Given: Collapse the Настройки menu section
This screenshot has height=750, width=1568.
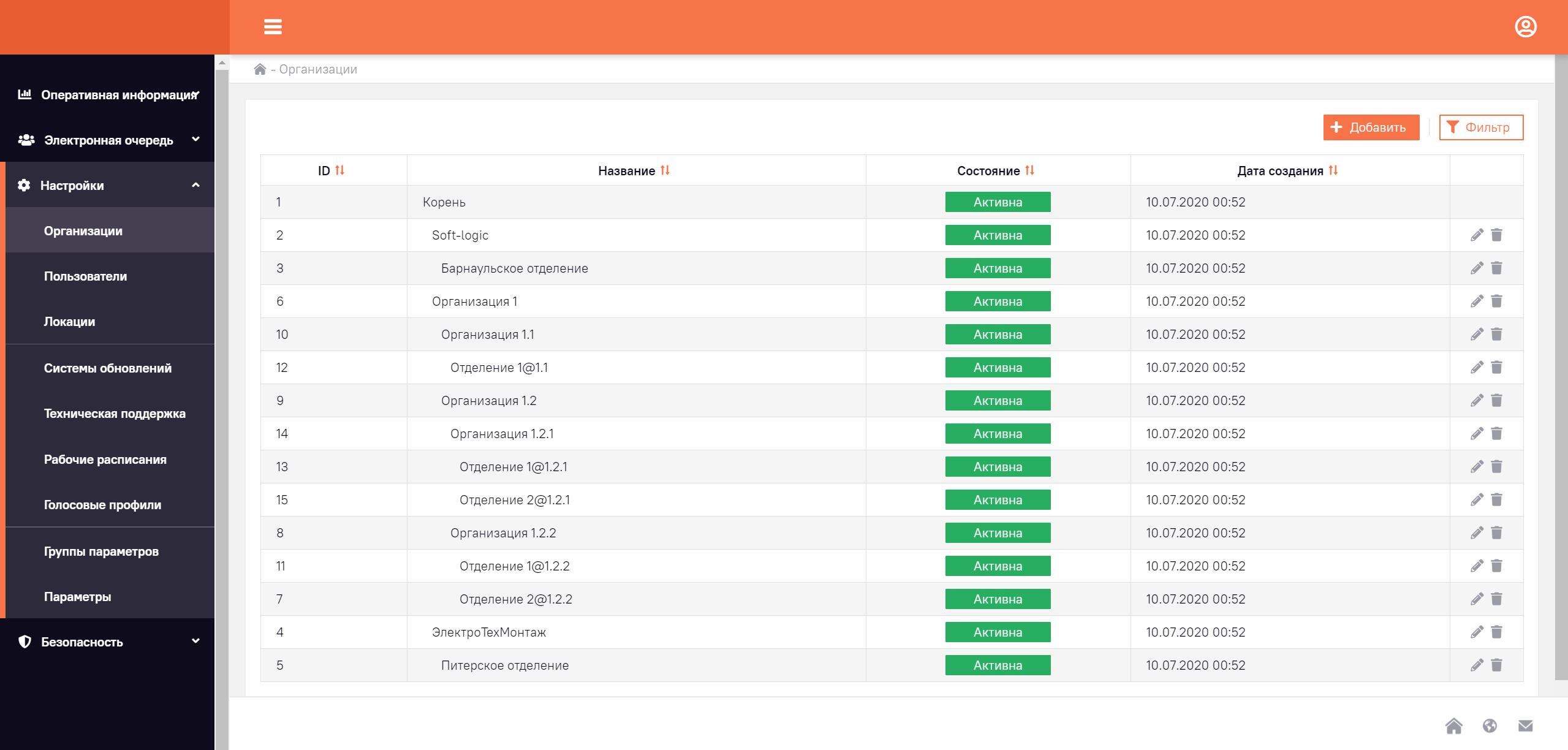Looking at the screenshot, I should pyautogui.click(x=110, y=185).
